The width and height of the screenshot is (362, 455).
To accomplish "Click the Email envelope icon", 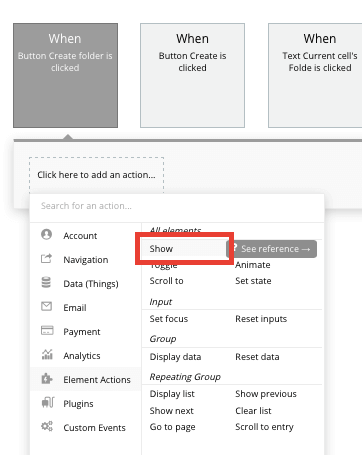I will click(x=46, y=306).
